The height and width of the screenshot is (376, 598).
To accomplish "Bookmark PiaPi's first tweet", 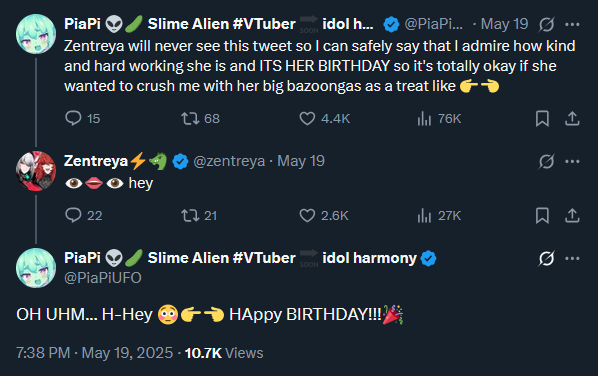I will (542, 118).
